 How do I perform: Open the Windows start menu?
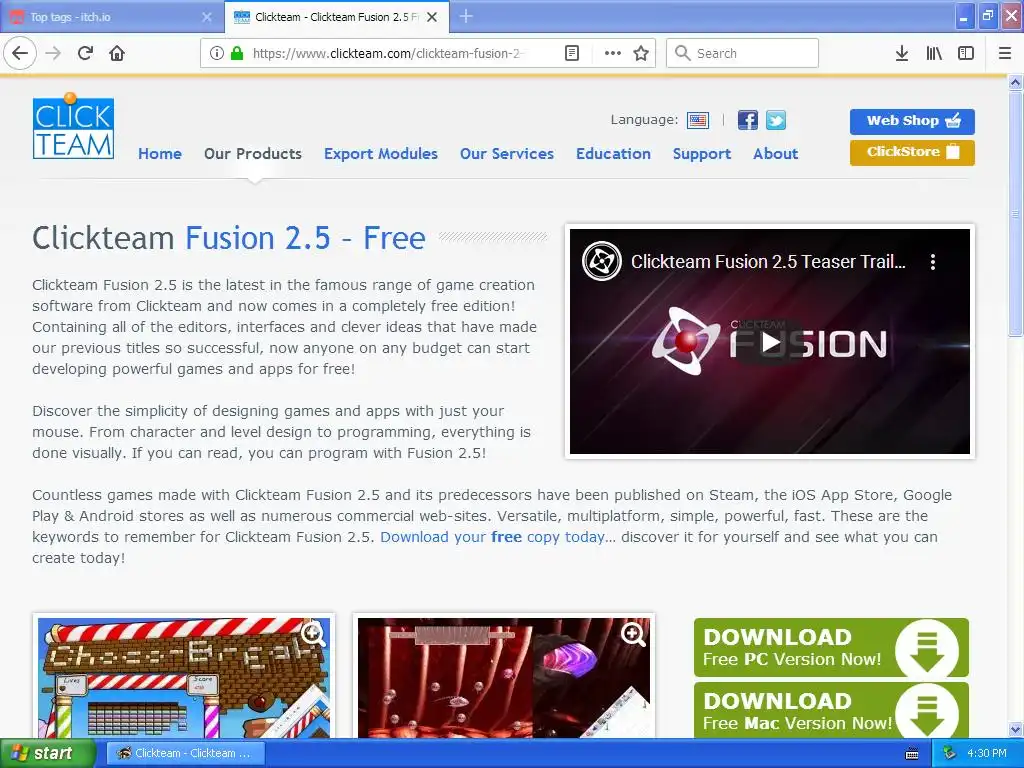[48, 753]
